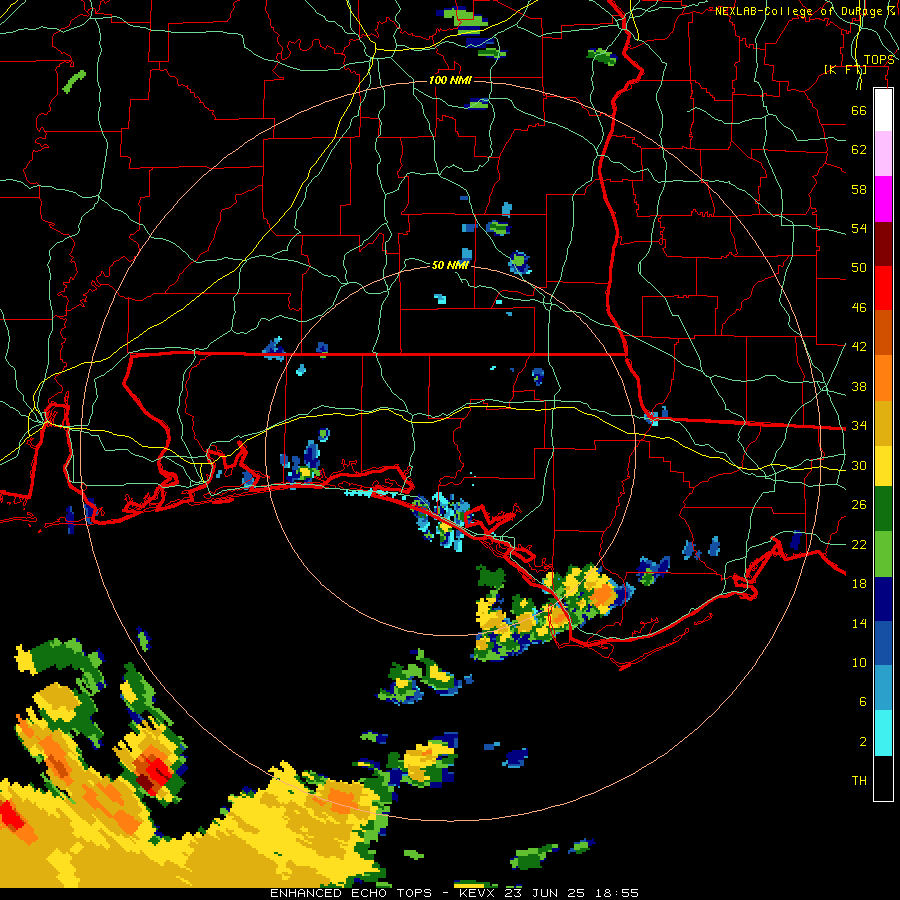Click the "10" legend value

coord(859,662)
